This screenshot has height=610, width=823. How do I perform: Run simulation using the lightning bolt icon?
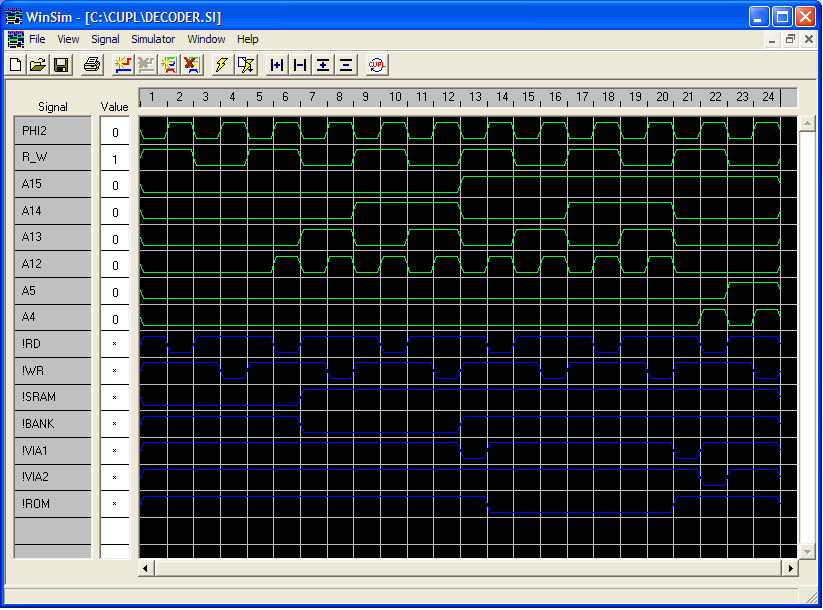pos(222,65)
